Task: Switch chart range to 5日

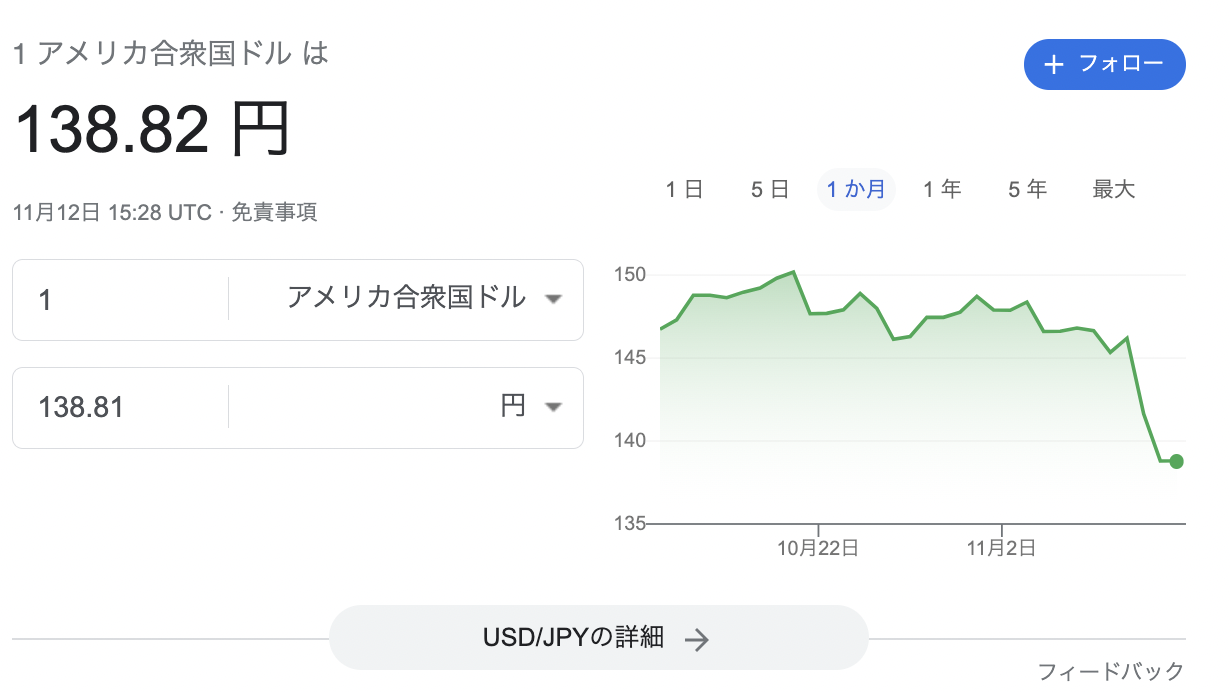Action: coord(771,189)
